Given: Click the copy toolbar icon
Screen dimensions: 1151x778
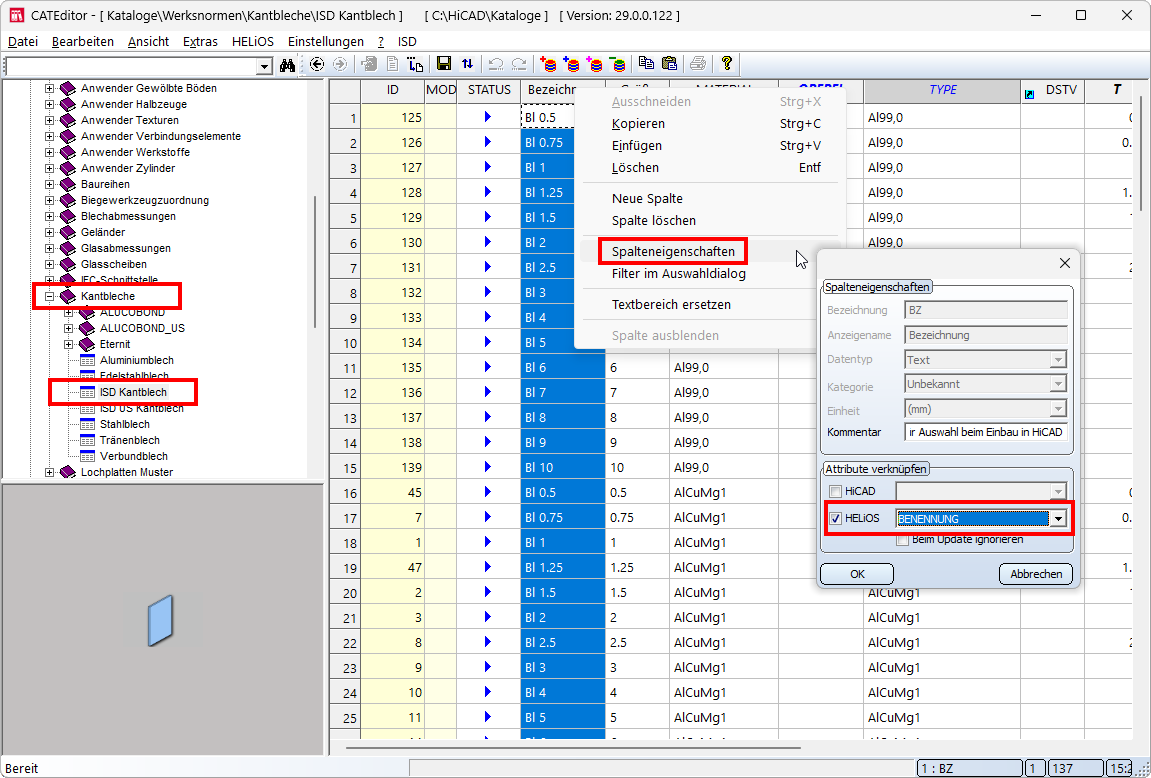Looking at the screenshot, I should click(x=646, y=64).
